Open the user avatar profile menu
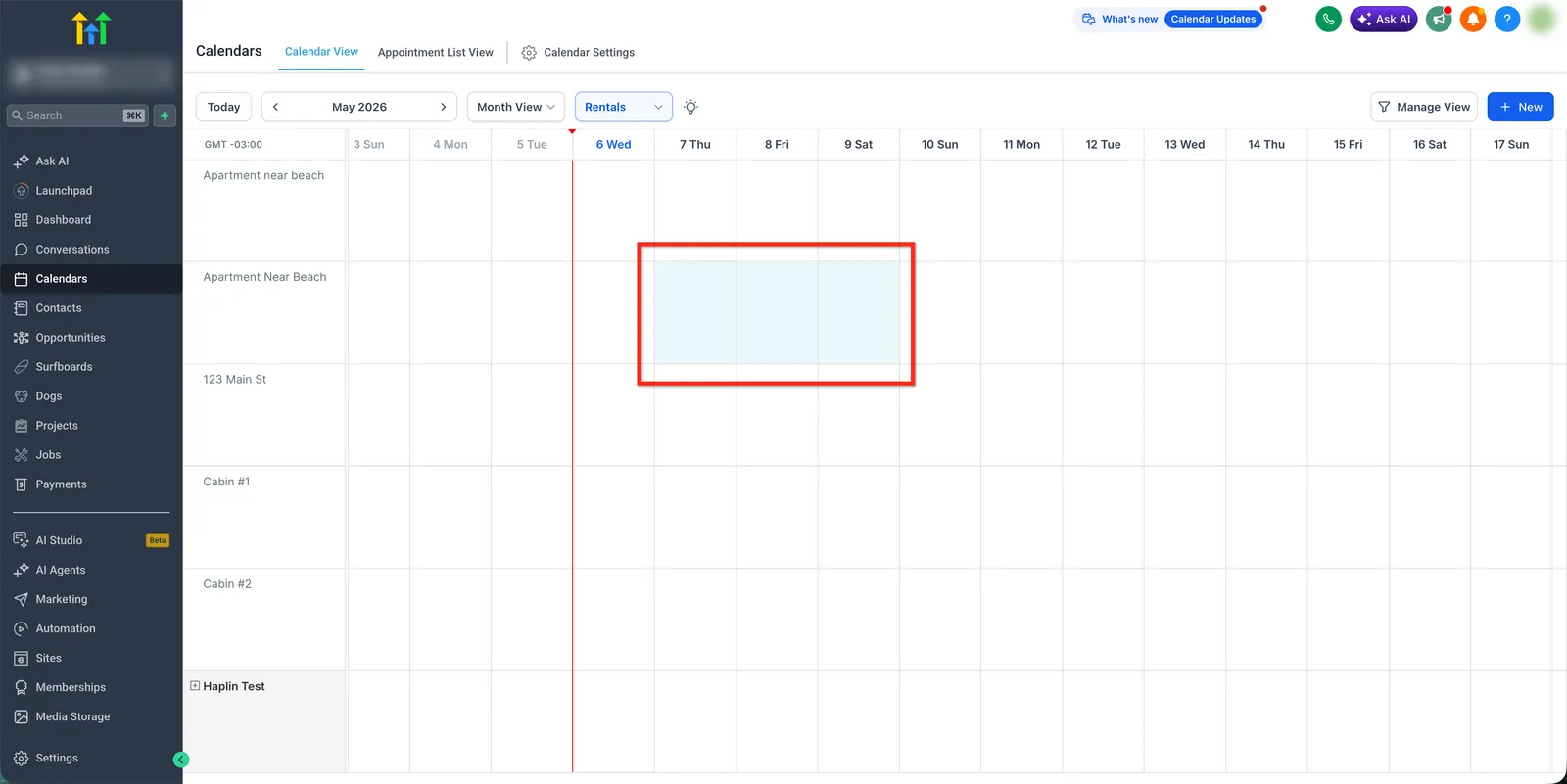 pos(1542,19)
